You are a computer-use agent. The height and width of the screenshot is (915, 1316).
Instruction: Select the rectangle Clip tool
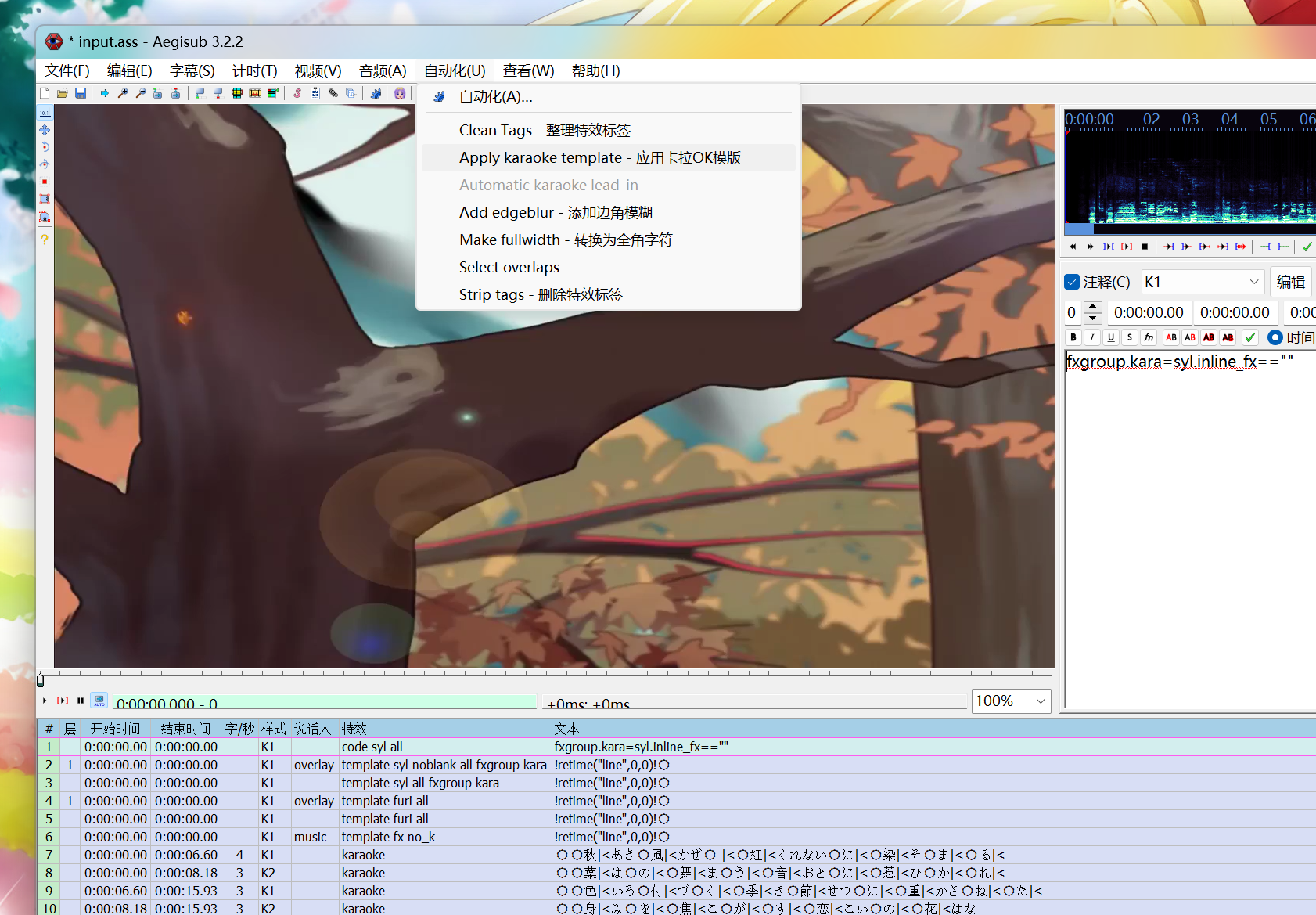pyautogui.click(x=45, y=199)
